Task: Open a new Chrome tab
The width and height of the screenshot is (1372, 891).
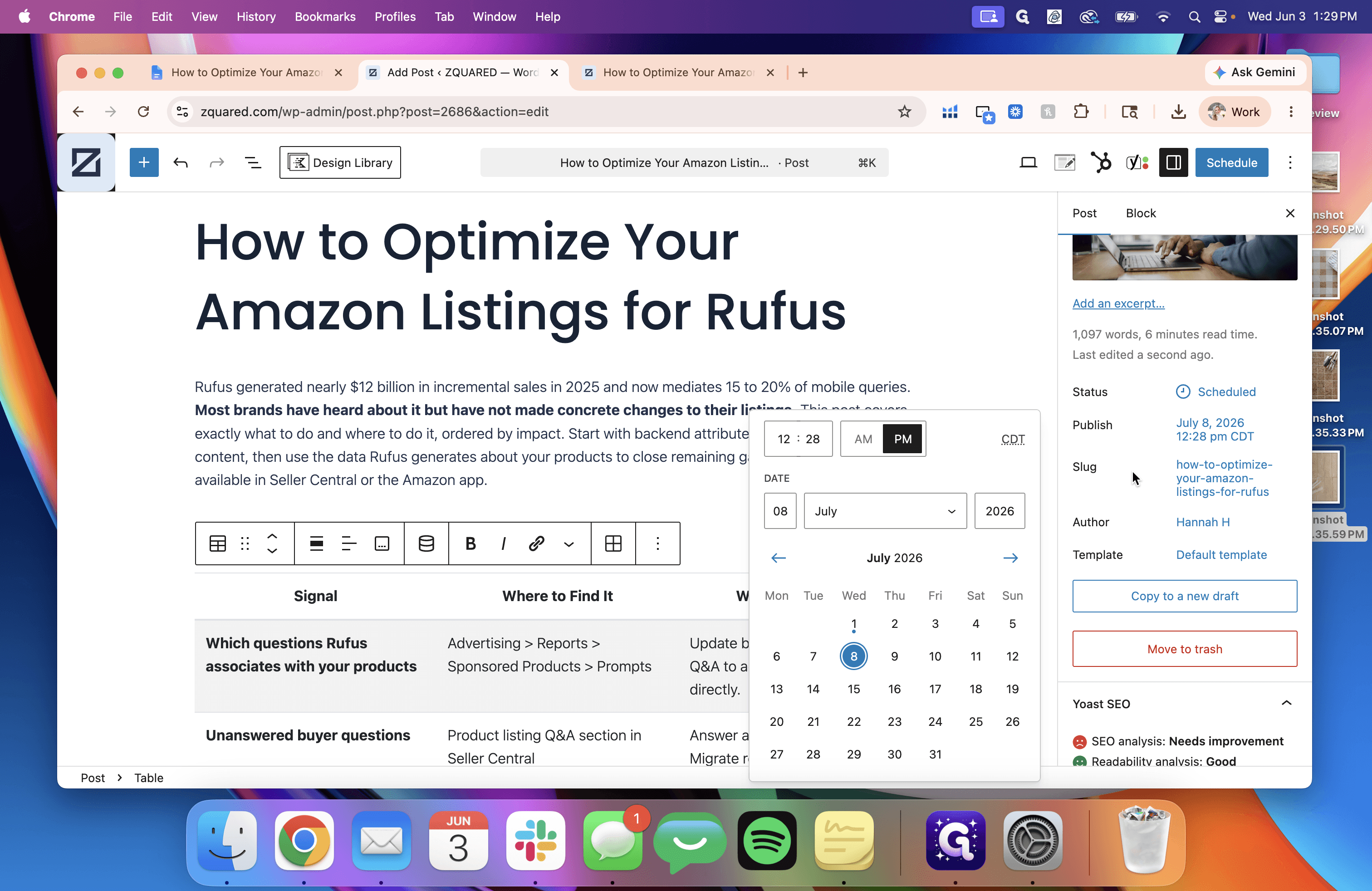Action: pyautogui.click(x=803, y=73)
